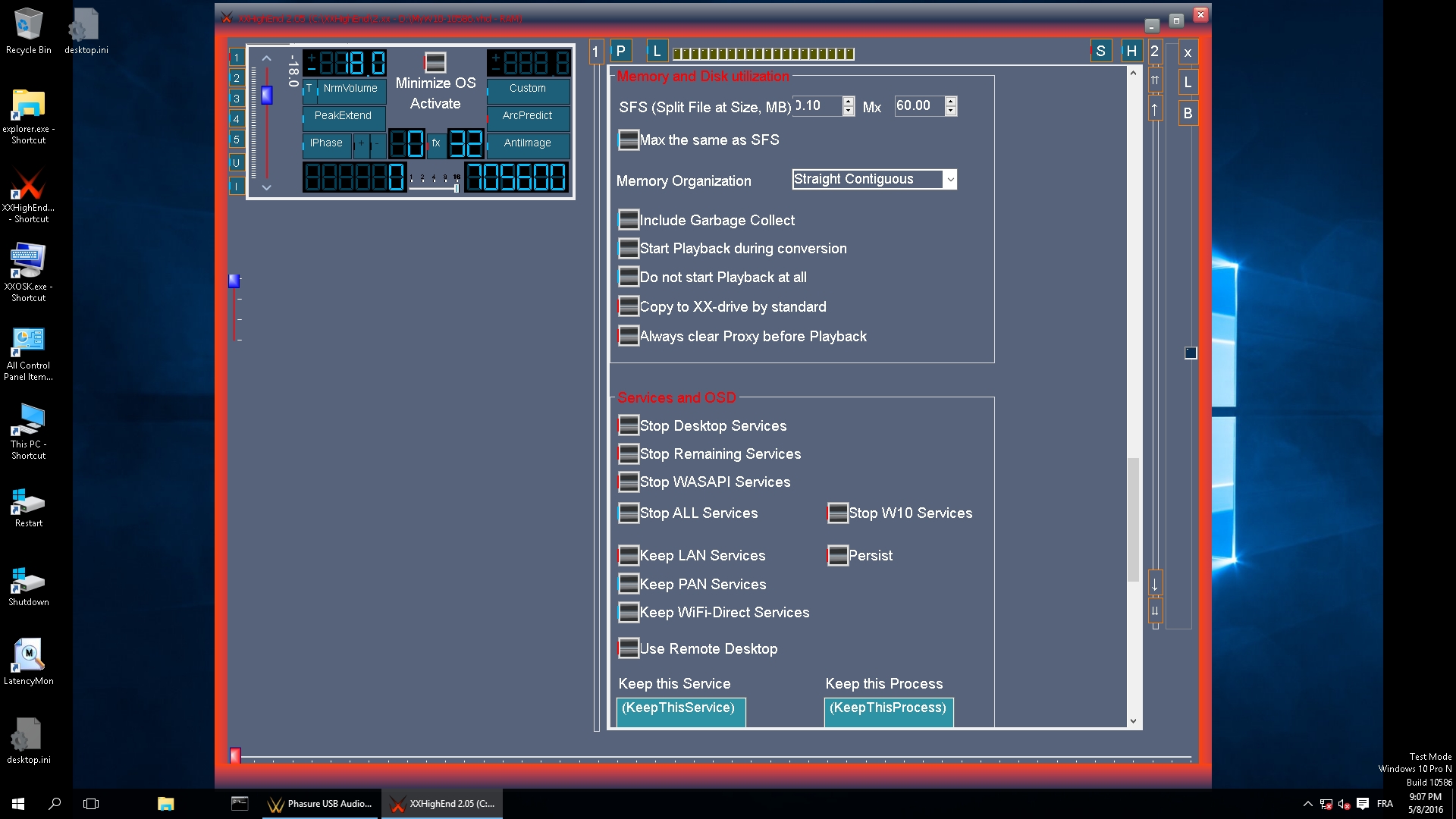Open the Recycle Bin desktop icon

[x=28, y=31]
